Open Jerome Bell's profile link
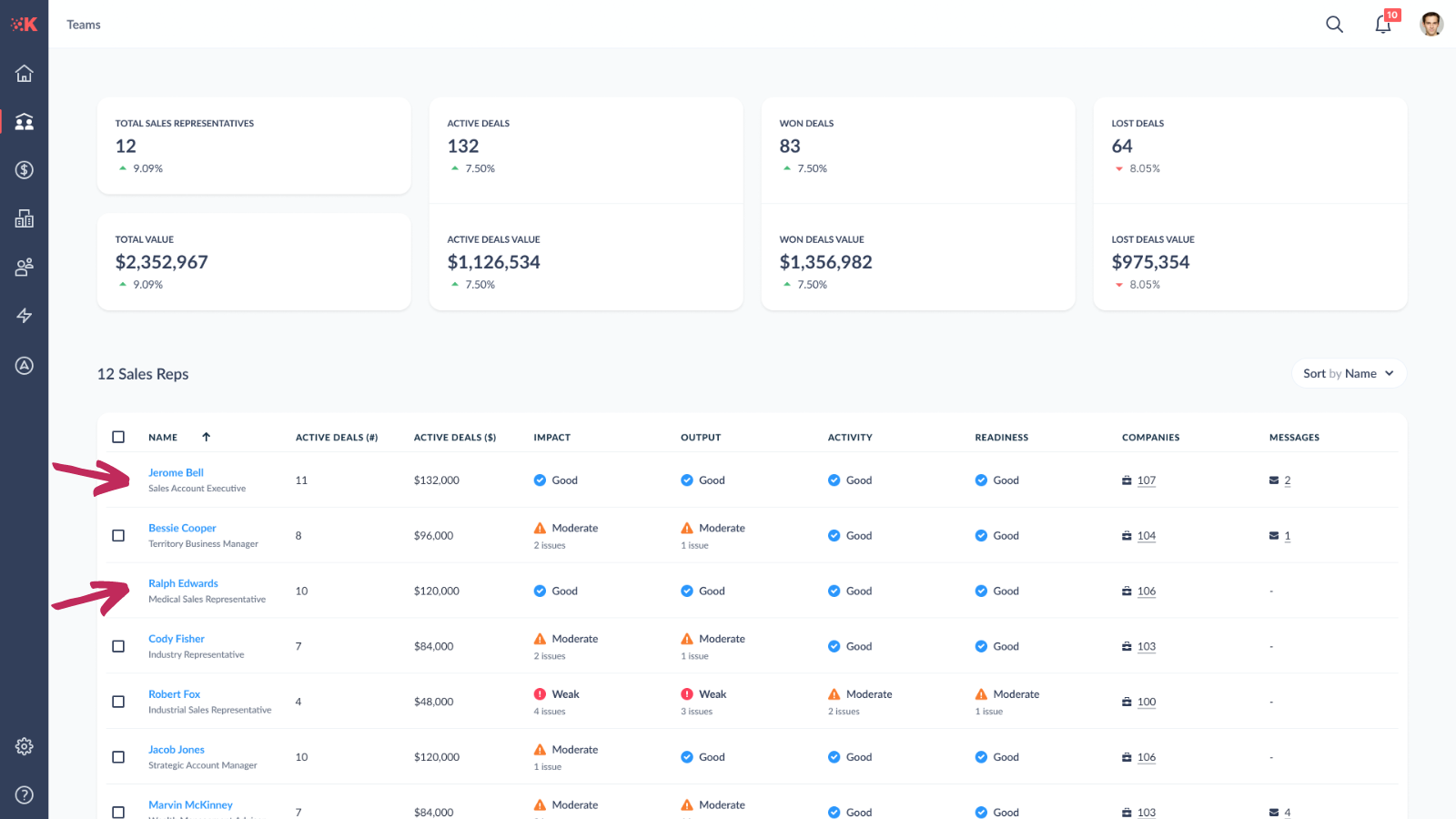 pyautogui.click(x=176, y=472)
